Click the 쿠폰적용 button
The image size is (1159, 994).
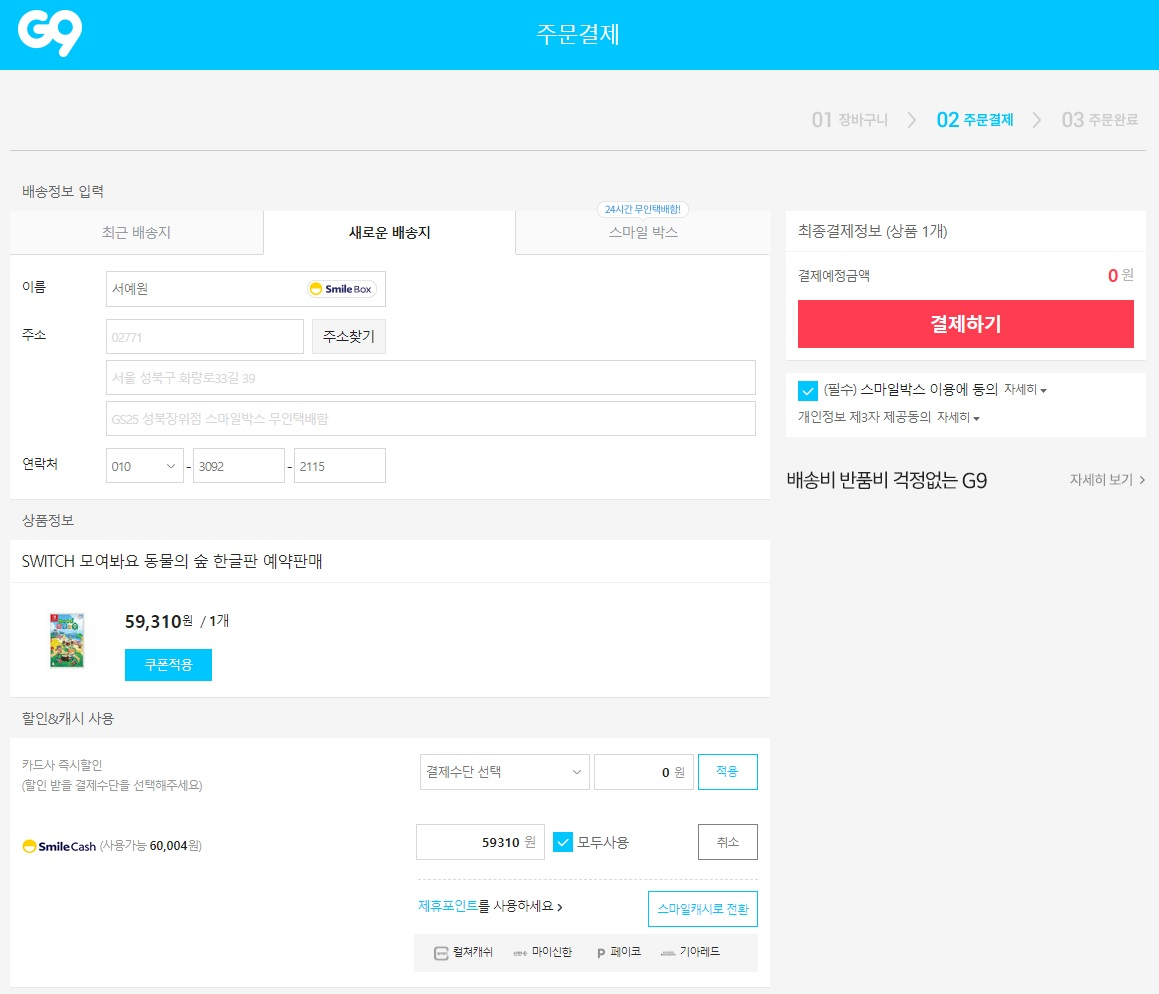pyautogui.click(x=169, y=665)
